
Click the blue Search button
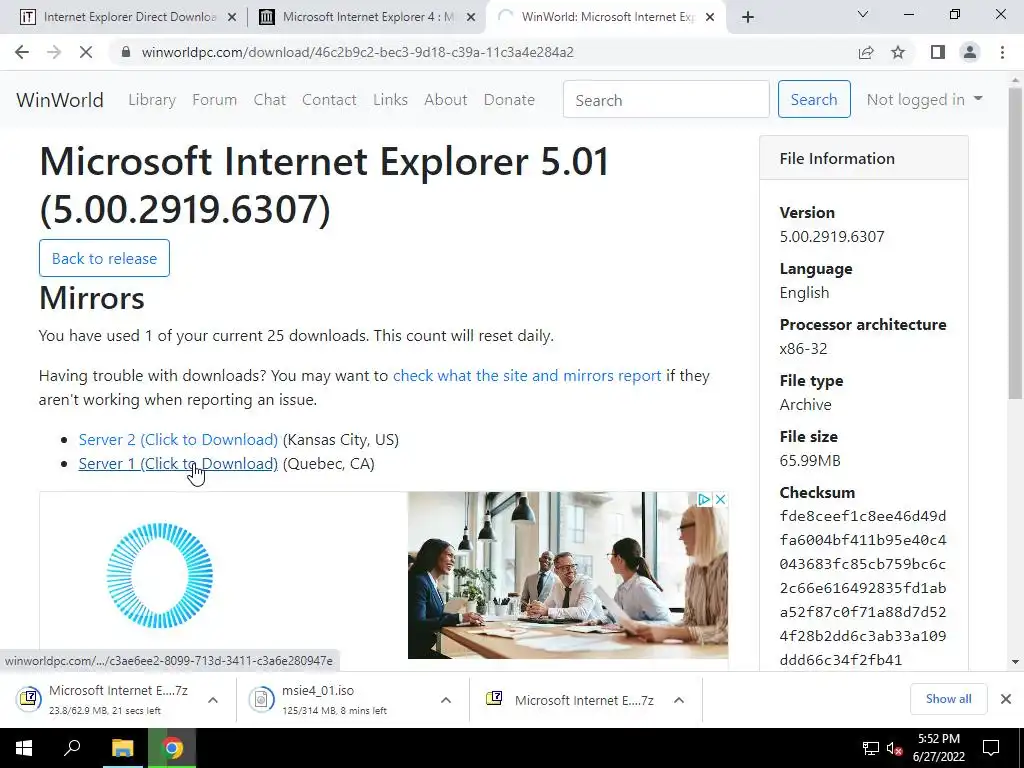coord(814,99)
